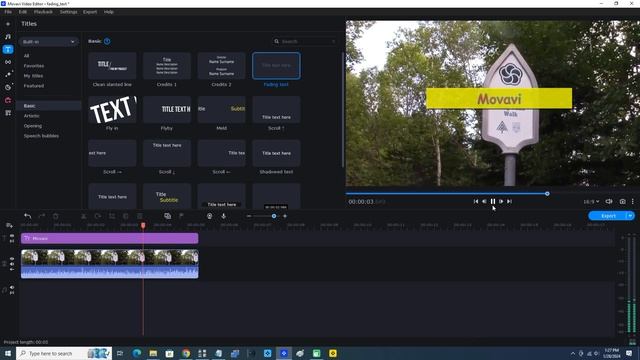The width and height of the screenshot is (640, 360).
Task: Click the Overlay mode icon
Action: point(167,216)
